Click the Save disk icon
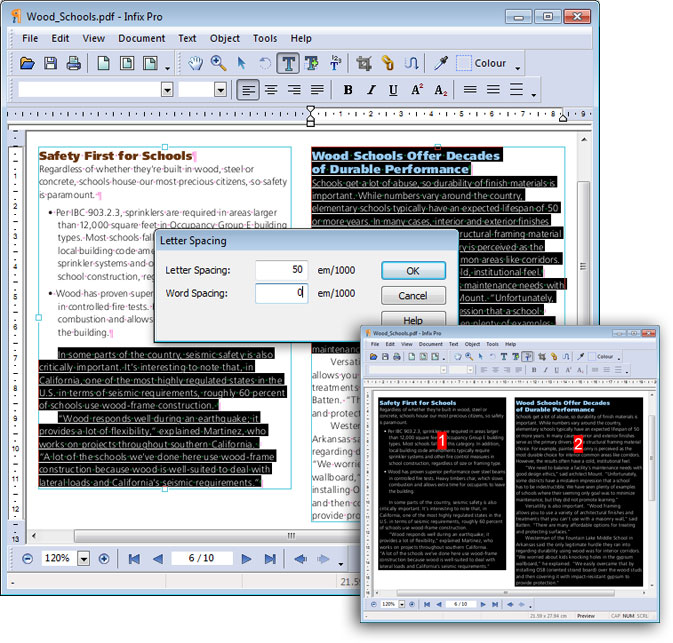673x643 pixels. click(x=50, y=64)
